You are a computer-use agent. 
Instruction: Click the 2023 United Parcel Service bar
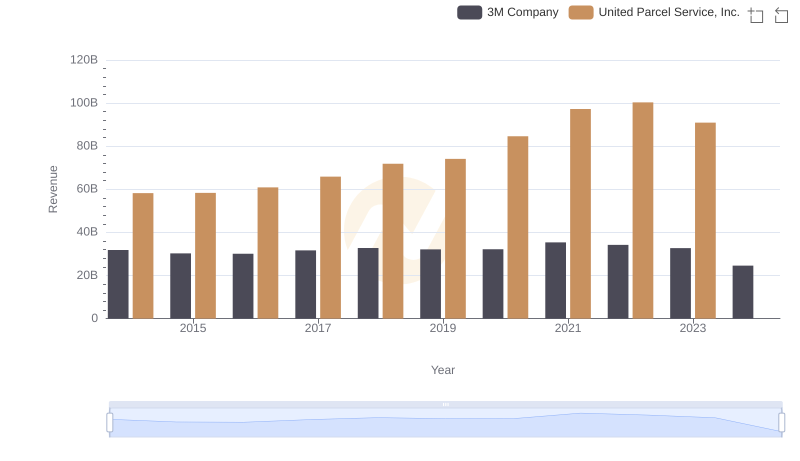coord(706,220)
